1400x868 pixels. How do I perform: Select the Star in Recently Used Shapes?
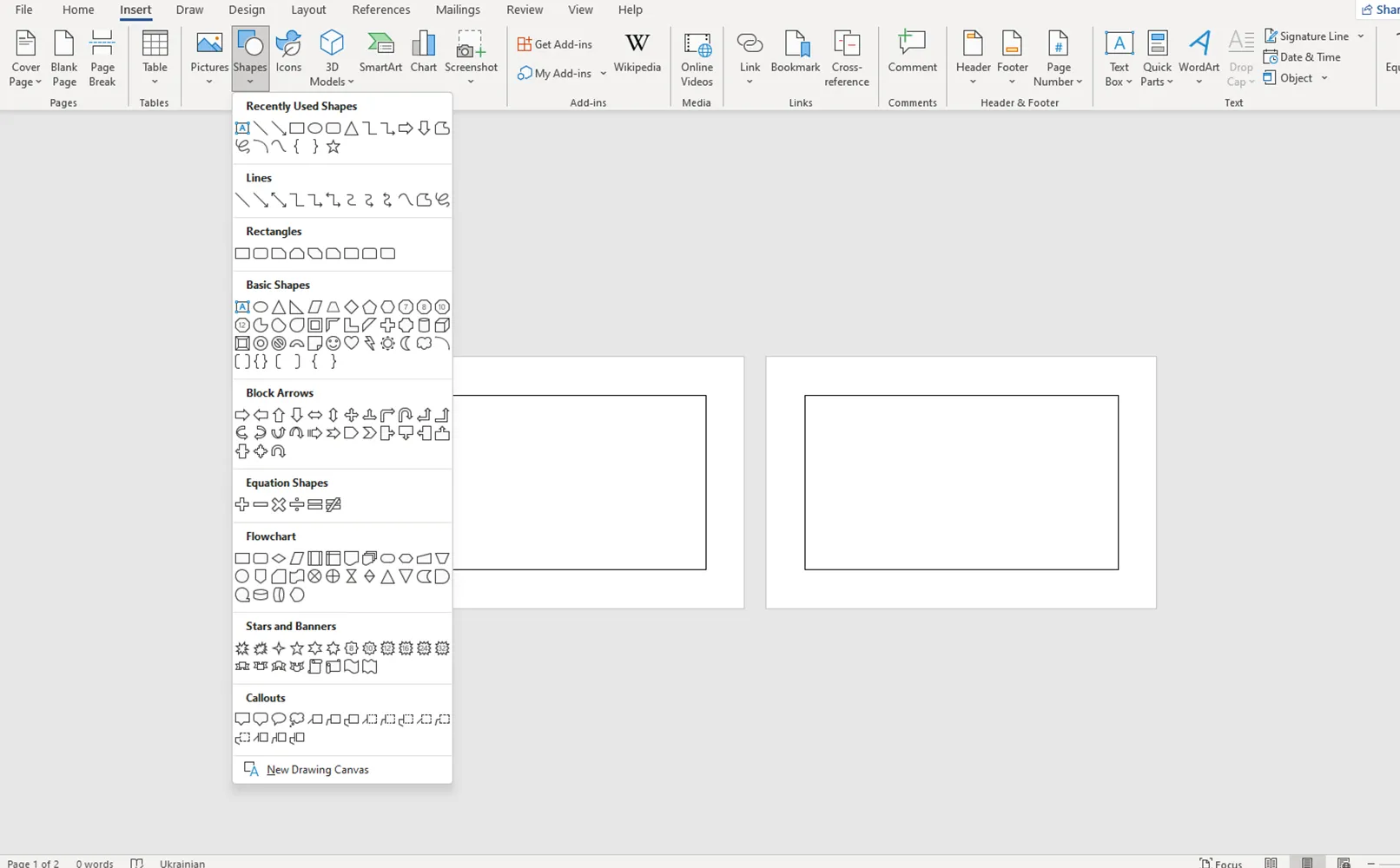[x=333, y=147]
